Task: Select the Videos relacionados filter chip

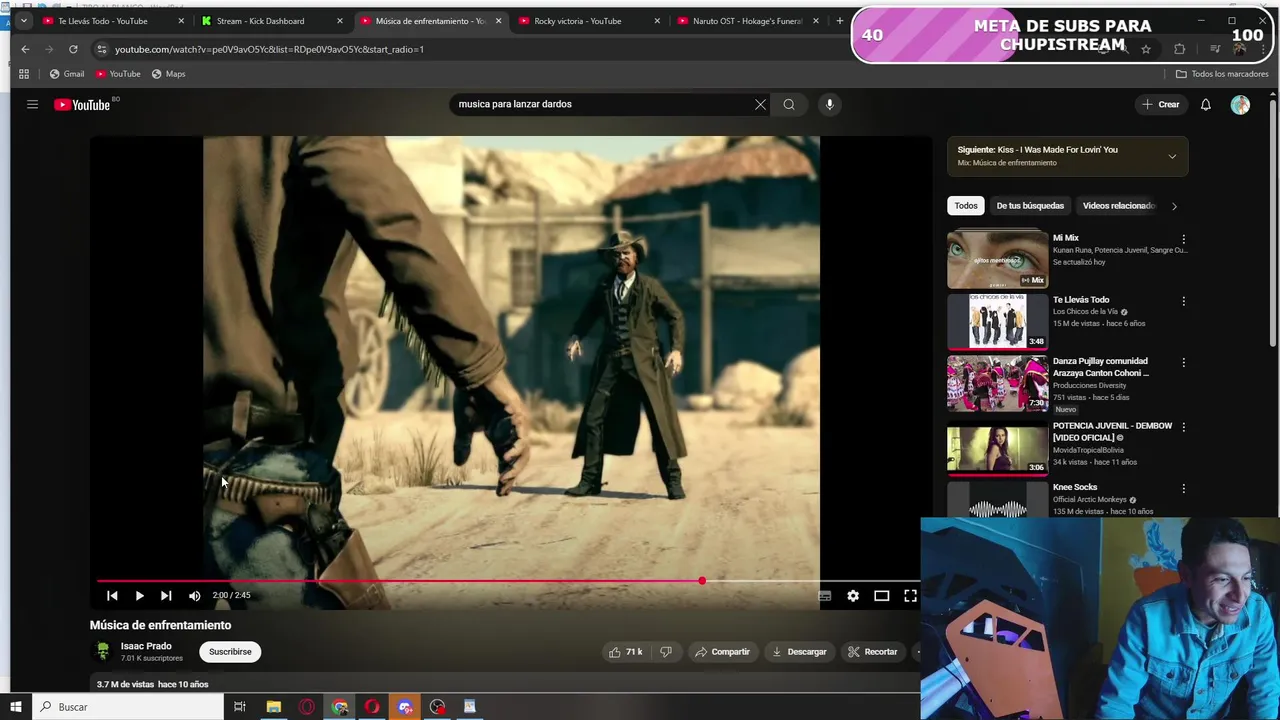Action: click(1118, 206)
